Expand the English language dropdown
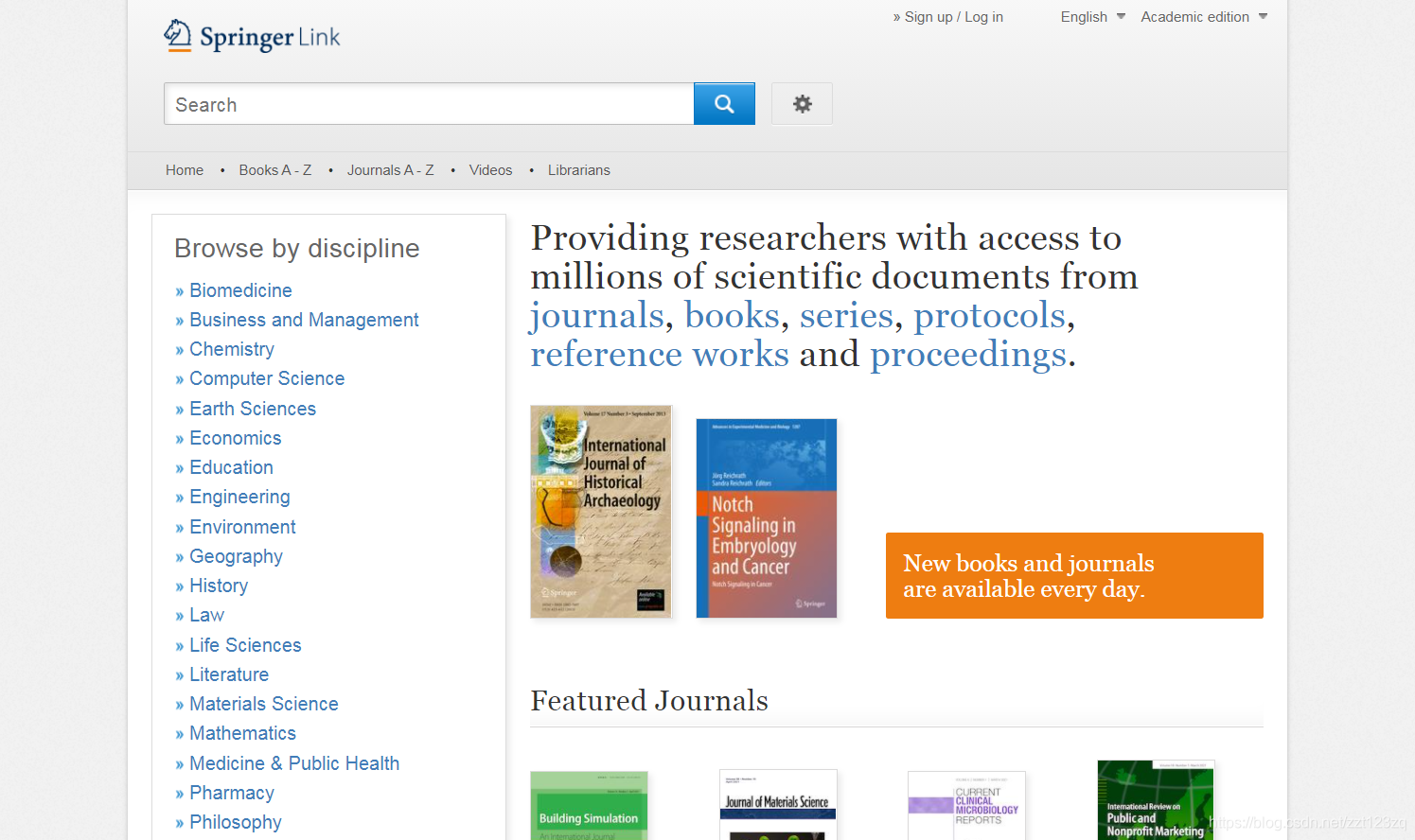The image size is (1415, 840). 1092,17
